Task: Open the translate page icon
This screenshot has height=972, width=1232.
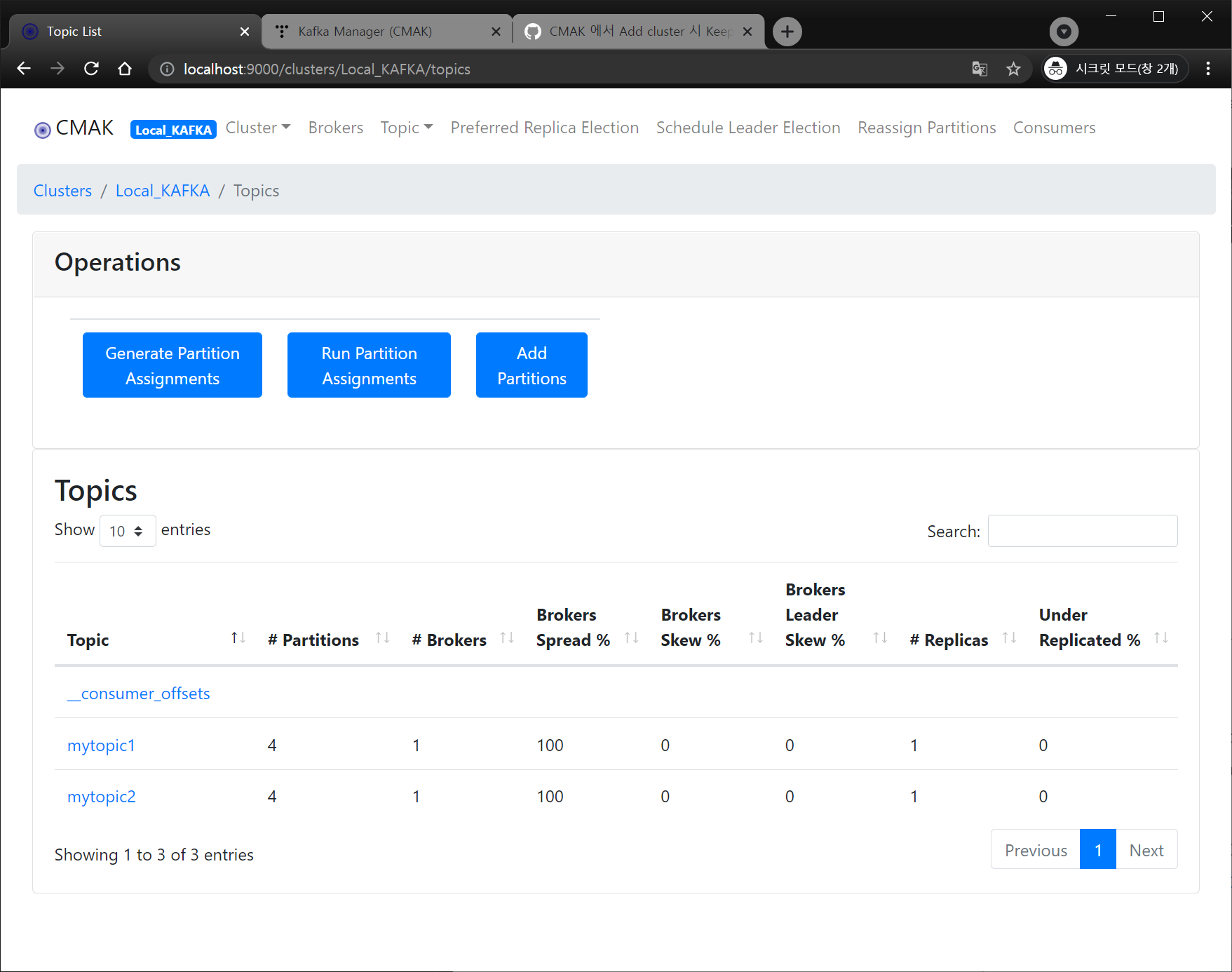Action: pos(980,69)
